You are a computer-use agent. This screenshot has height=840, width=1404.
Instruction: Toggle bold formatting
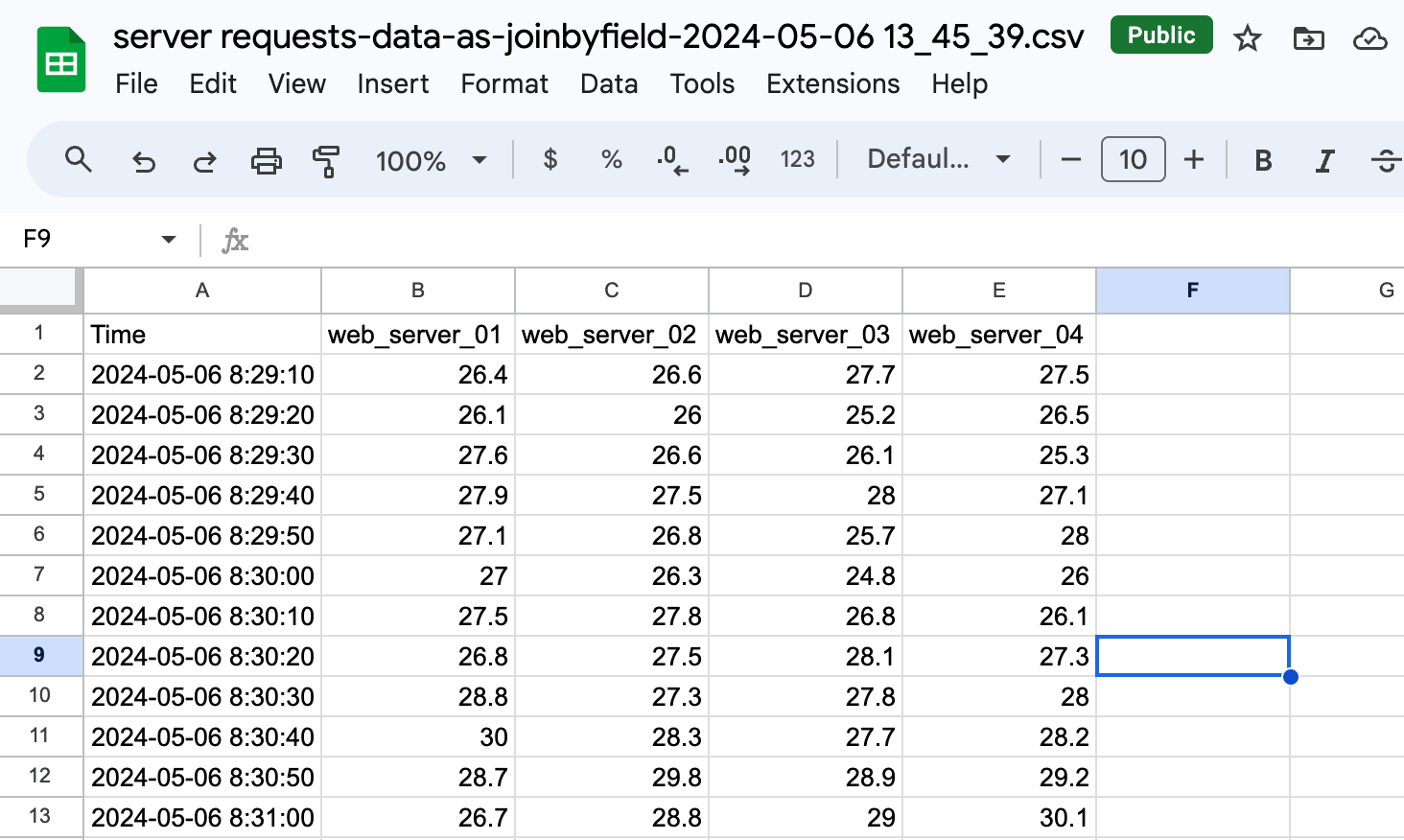click(1262, 160)
